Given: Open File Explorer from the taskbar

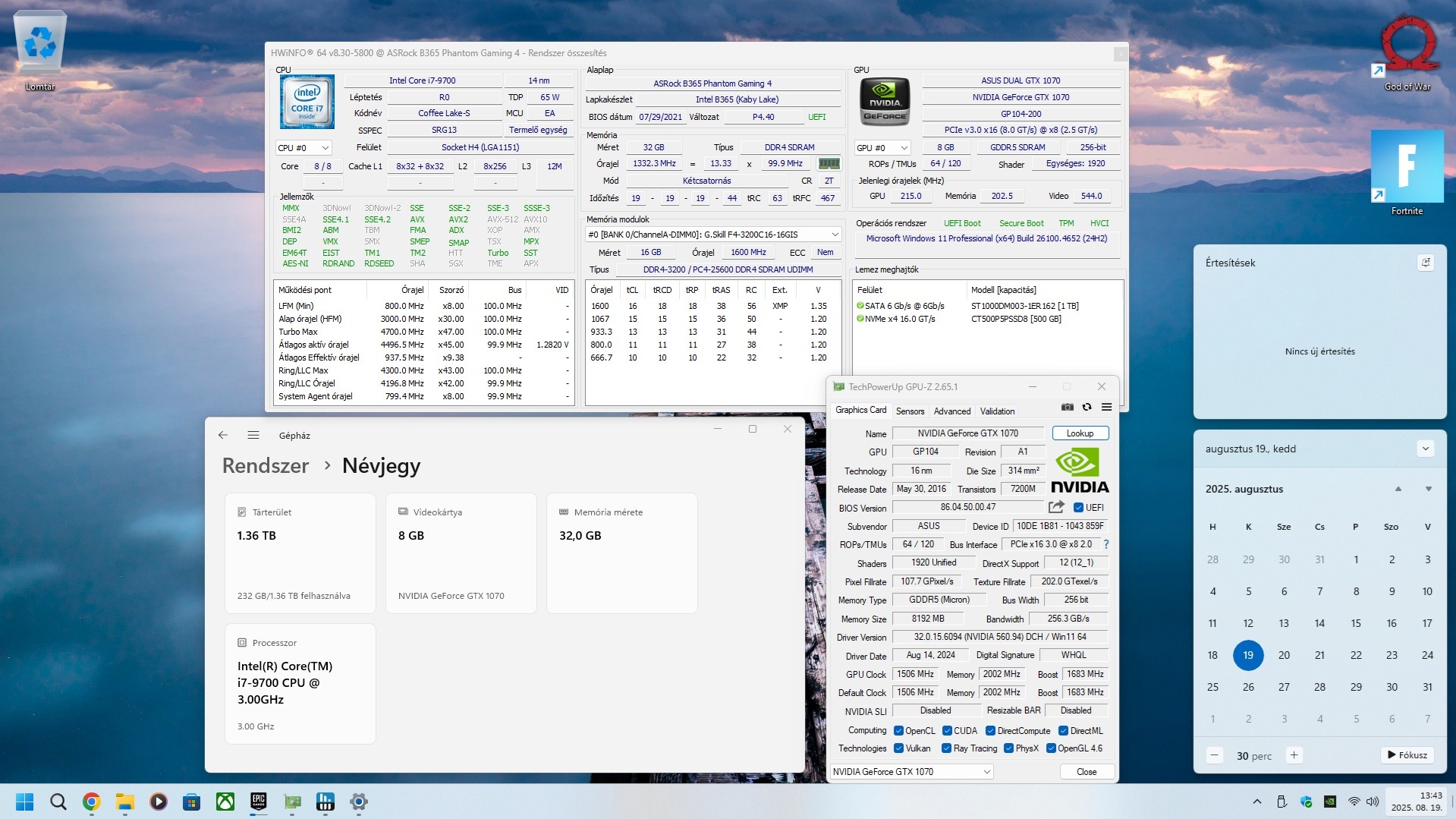Looking at the screenshot, I should click(124, 802).
